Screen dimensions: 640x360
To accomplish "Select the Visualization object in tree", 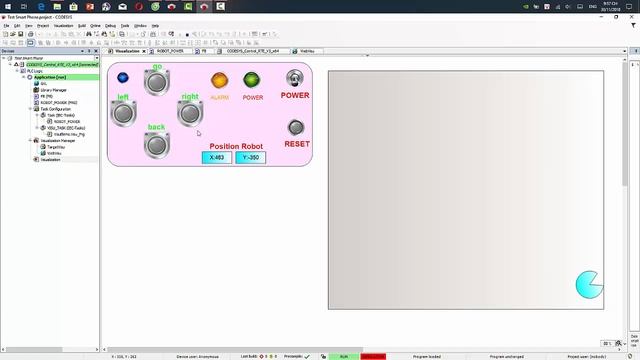I will coord(50,160).
